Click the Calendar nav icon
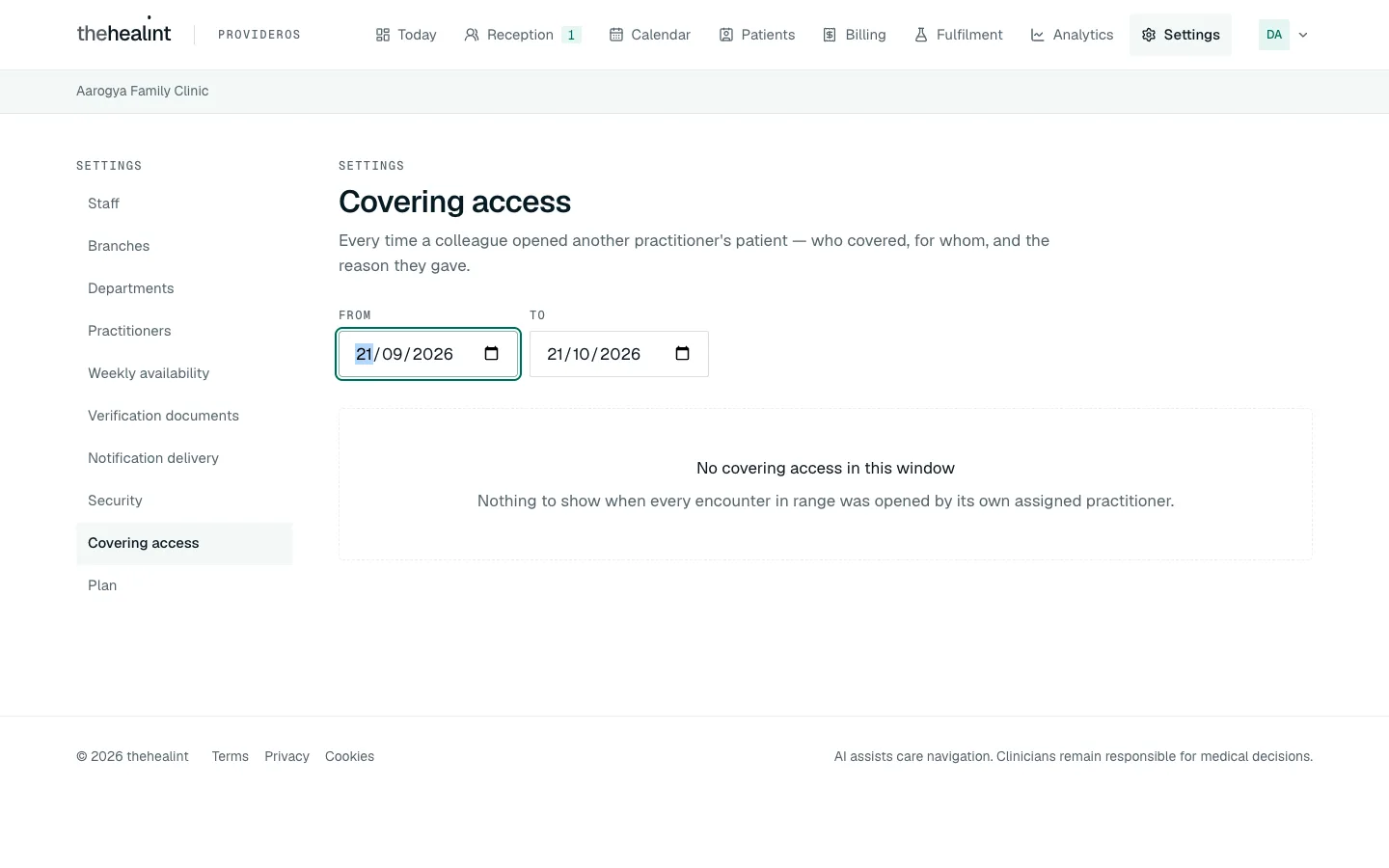 (x=616, y=35)
